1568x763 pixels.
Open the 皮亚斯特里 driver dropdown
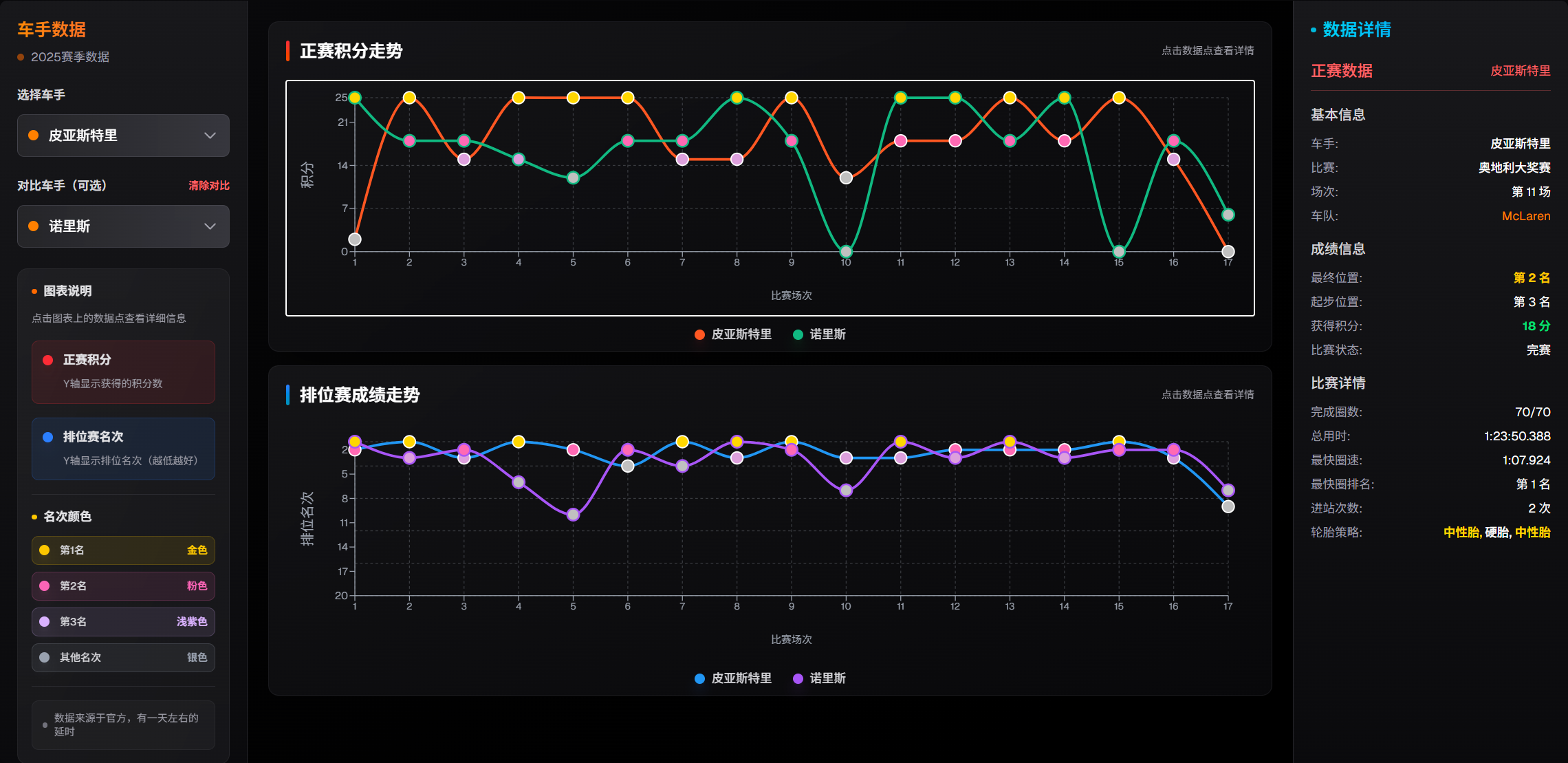[x=123, y=136]
